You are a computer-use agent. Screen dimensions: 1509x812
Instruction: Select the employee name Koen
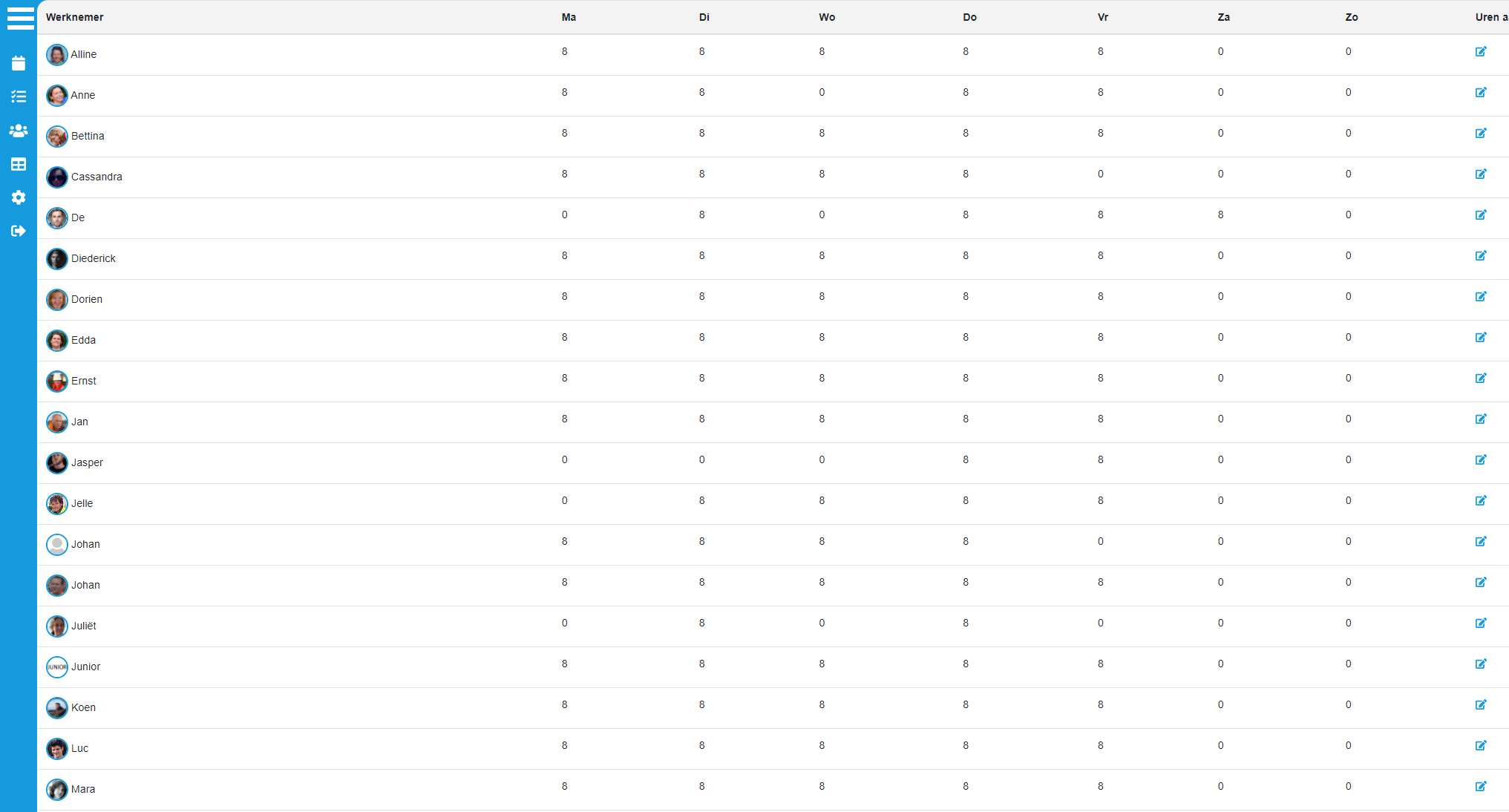coord(83,708)
